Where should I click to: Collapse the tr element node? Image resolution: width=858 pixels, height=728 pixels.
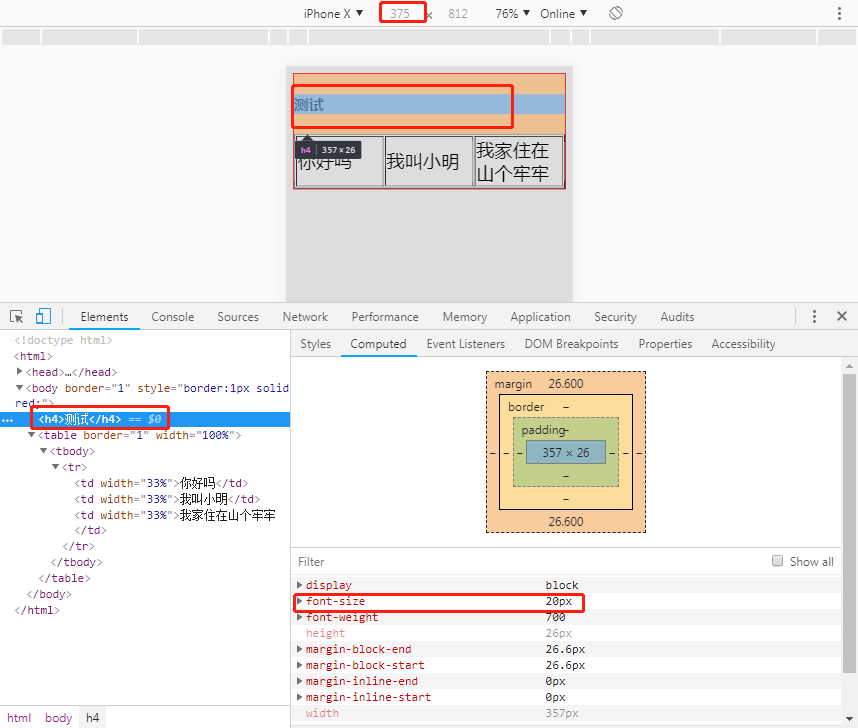click(56, 466)
